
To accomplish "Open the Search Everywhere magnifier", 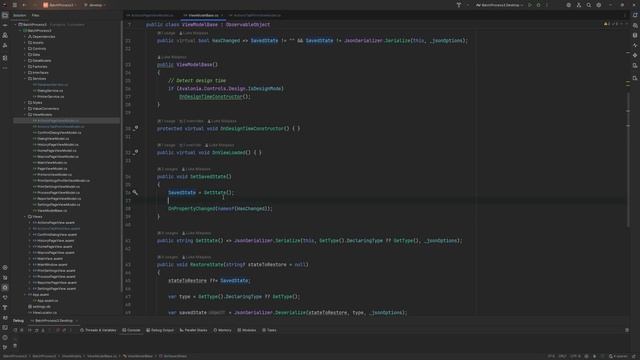I will tap(589, 5).
